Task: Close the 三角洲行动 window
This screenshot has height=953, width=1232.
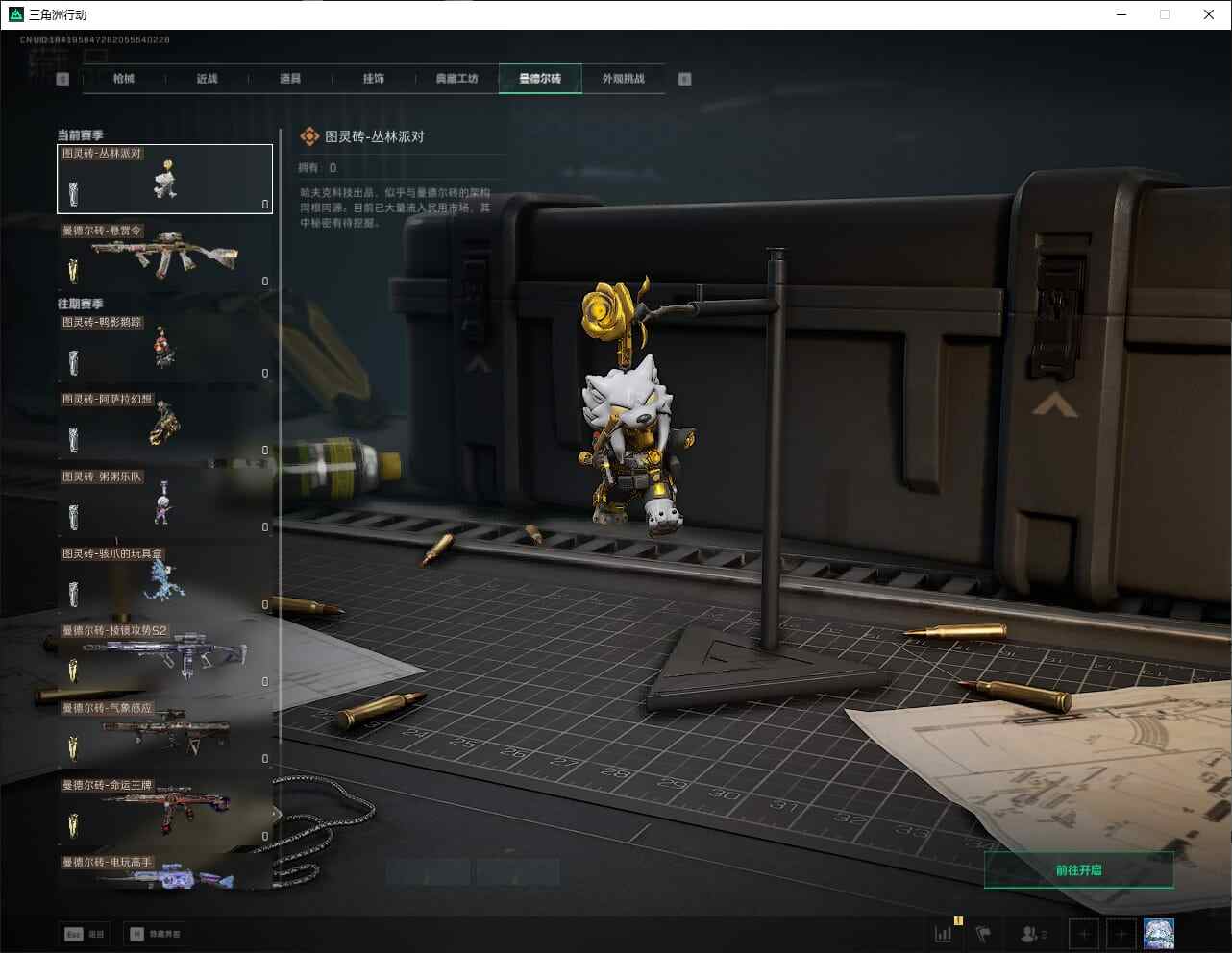Action: pyautogui.click(x=1209, y=14)
